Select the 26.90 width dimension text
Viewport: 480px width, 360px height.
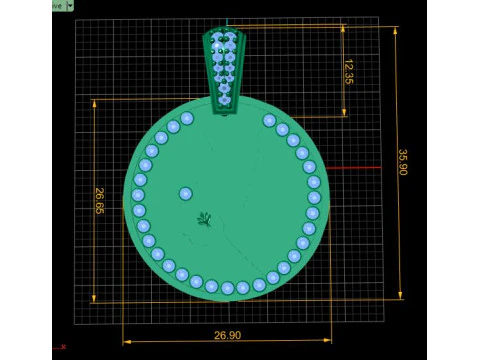tap(227, 335)
